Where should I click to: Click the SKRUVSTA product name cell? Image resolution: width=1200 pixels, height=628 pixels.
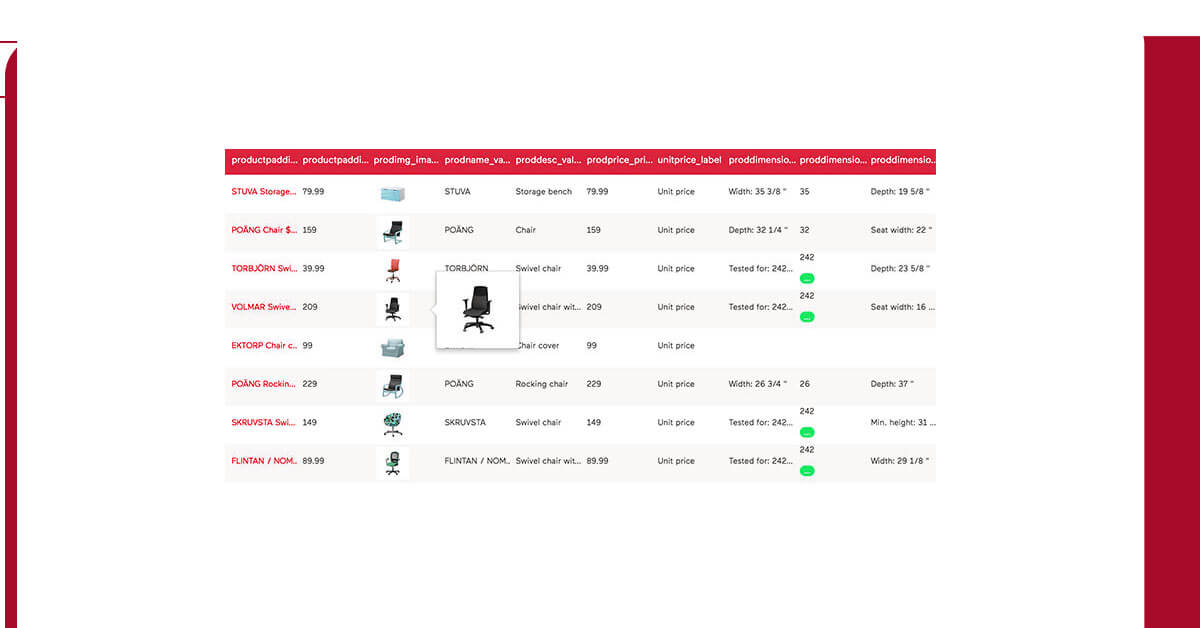pos(465,422)
